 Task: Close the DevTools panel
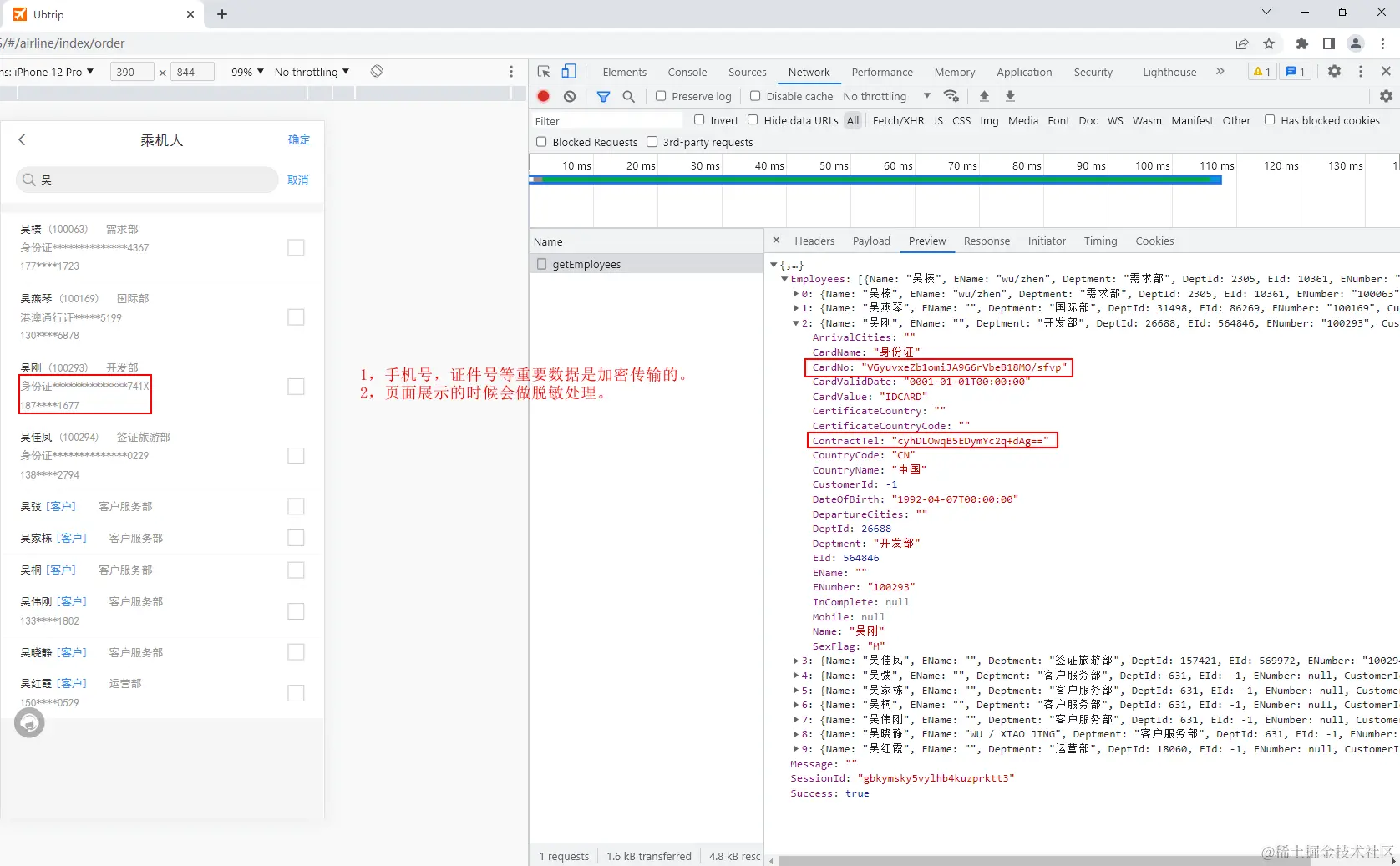pyautogui.click(x=1386, y=72)
